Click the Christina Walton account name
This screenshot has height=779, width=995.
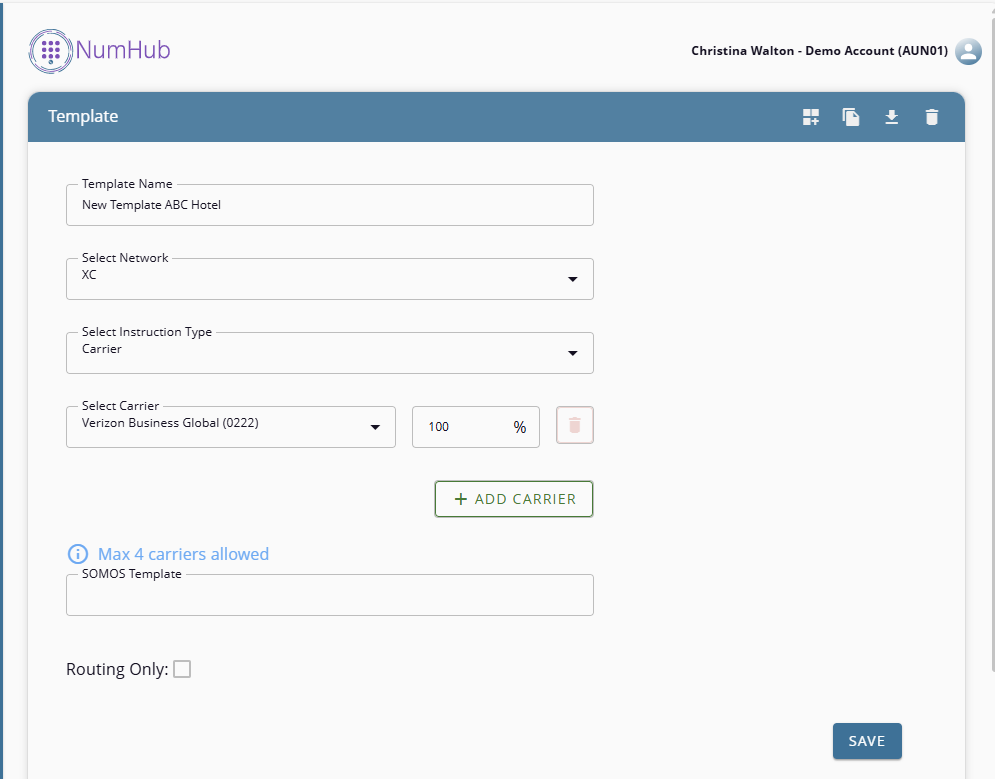(818, 51)
